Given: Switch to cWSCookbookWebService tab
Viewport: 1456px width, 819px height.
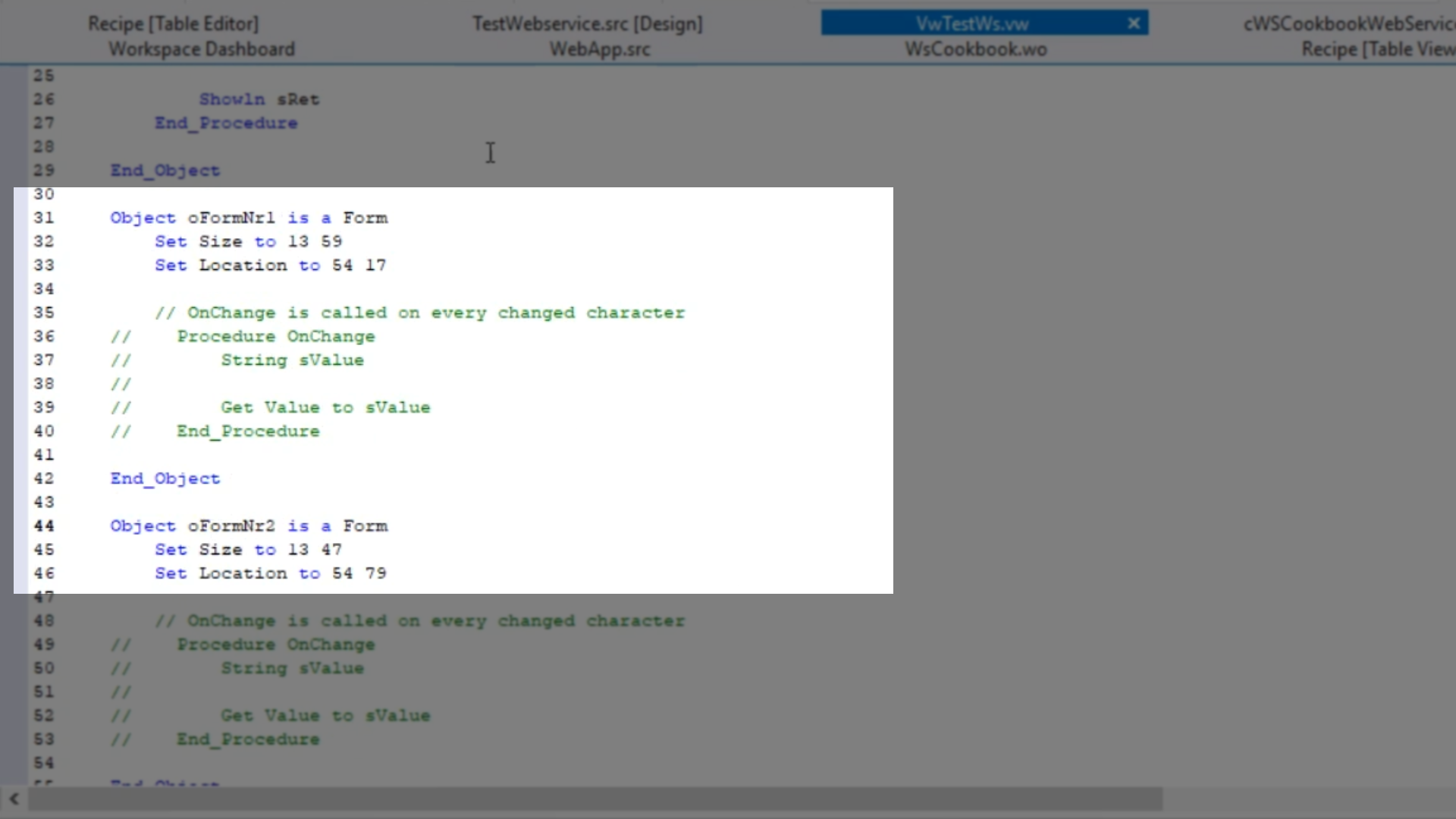Looking at the screenshot, I should pos(1348,24).
